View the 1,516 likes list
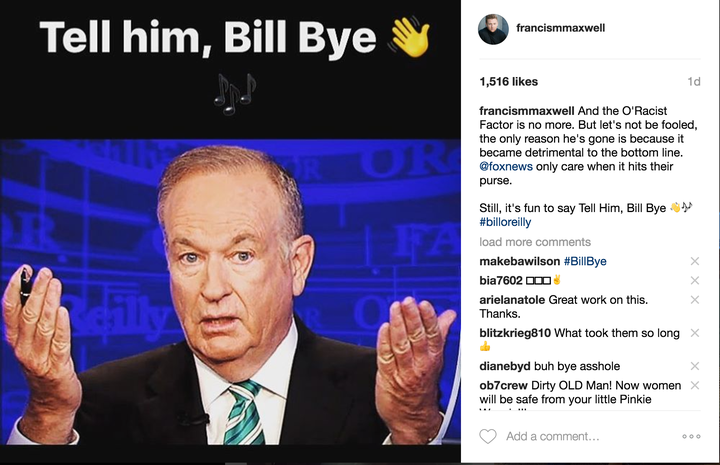The width and height of the screenshot is (720, 465). click(x=508, y=81)
